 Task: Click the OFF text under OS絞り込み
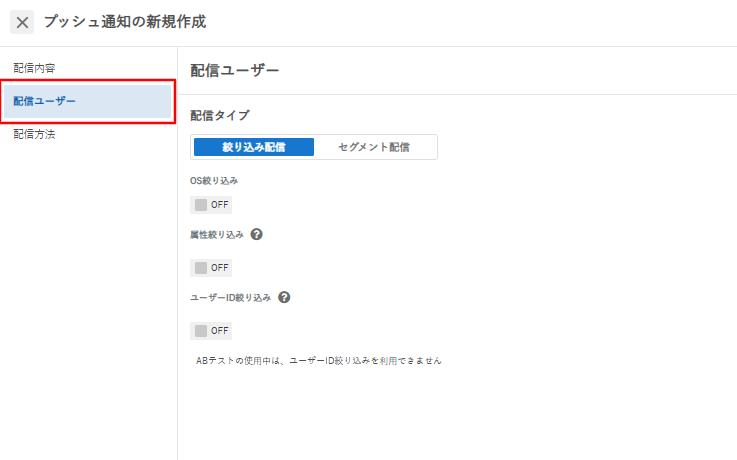click(220, 205)
